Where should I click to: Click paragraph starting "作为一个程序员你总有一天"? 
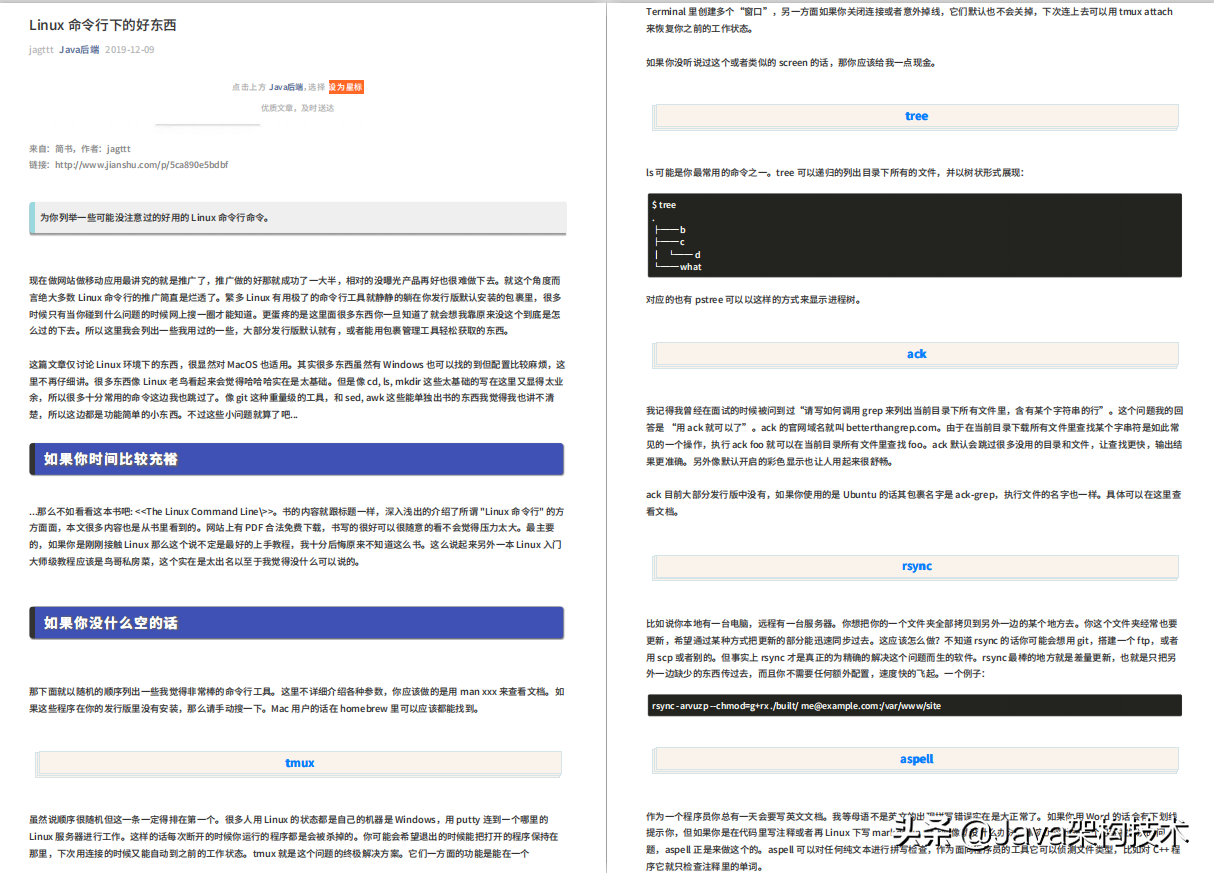point(914,843)
